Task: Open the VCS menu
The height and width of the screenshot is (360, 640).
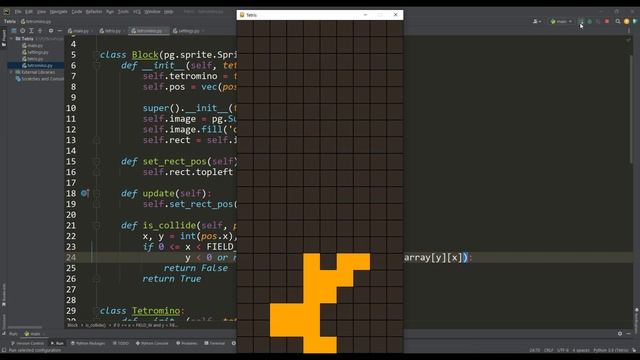Action: tap(137, 12)
